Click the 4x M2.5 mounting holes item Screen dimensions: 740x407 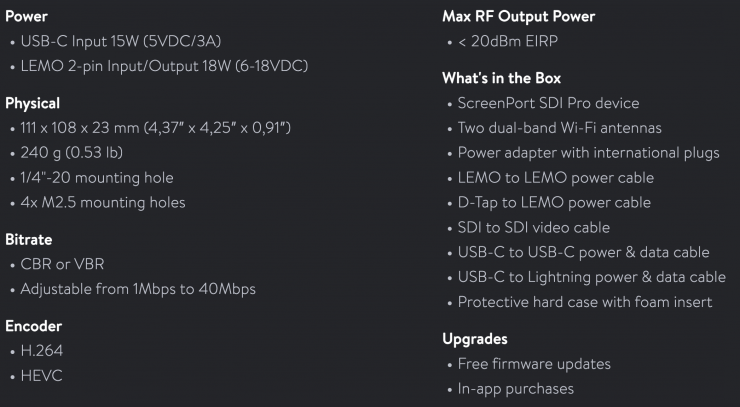pyautogui.click(x=102, y=202)
